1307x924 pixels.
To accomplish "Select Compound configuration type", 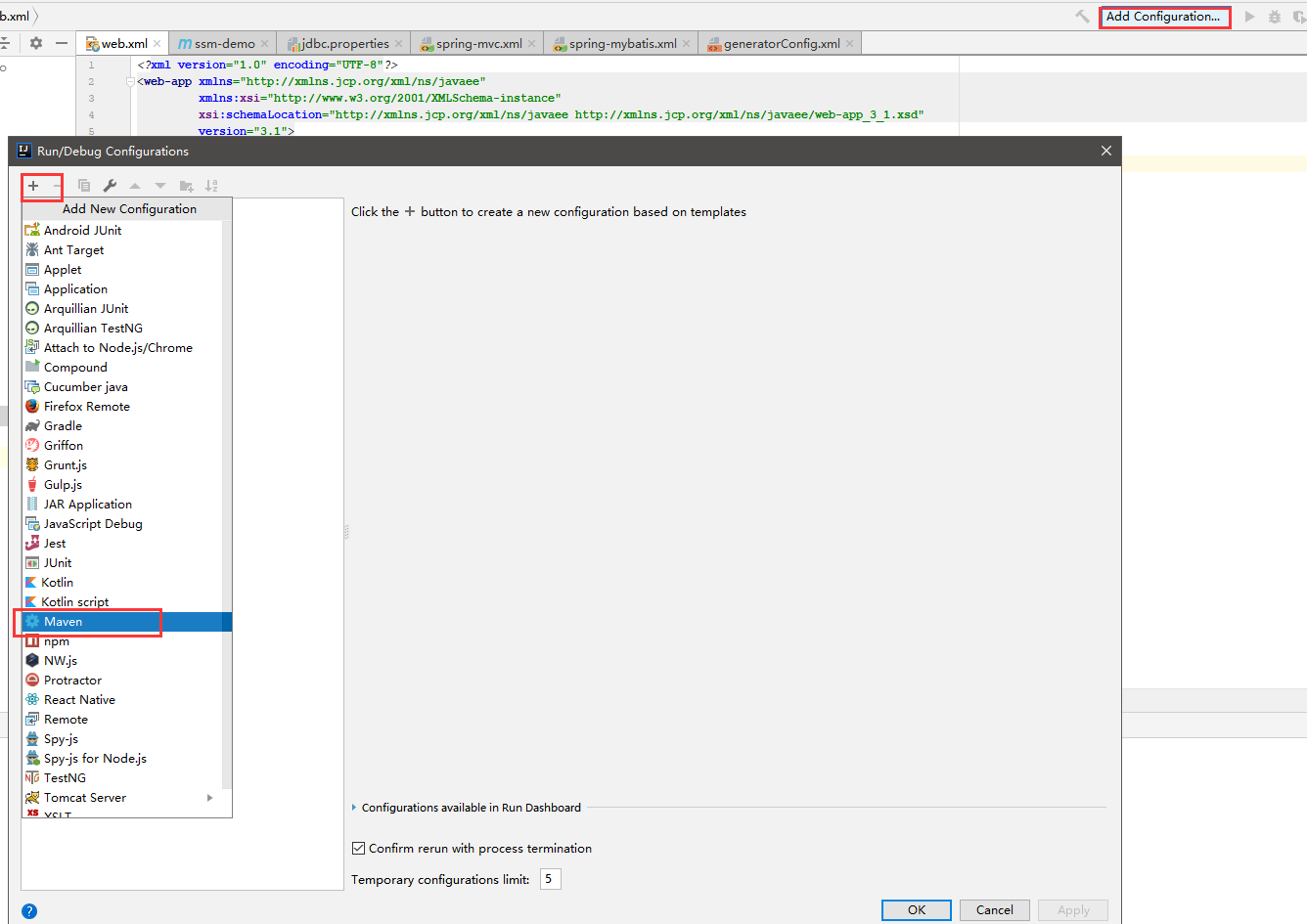I will 122,368.
